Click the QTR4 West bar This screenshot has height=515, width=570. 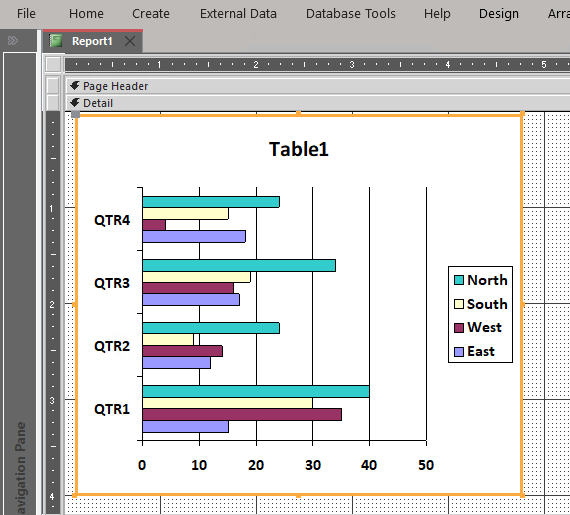[154, 225]
